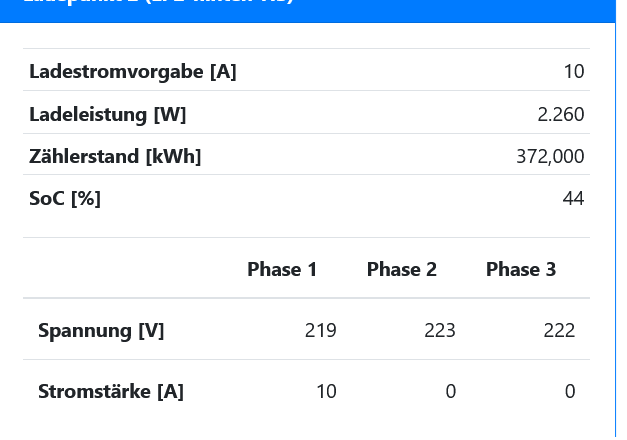This screenshot has height=440, width=627.
Task: Select Phase 2 voltage value 223
Action: coord(439,330)
